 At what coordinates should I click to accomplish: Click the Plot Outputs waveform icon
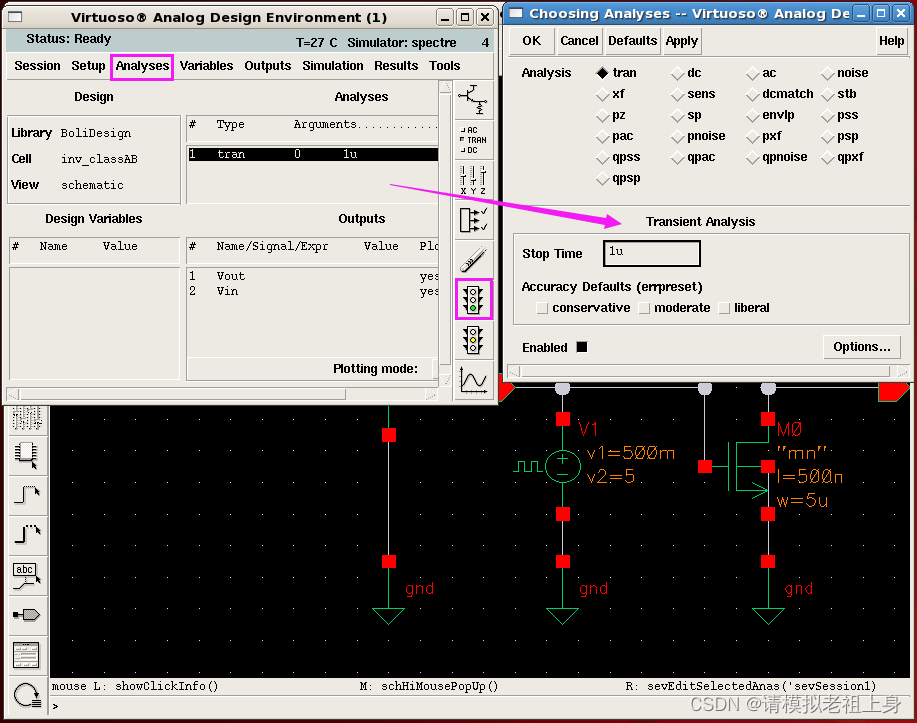click(x=473, y=380)
